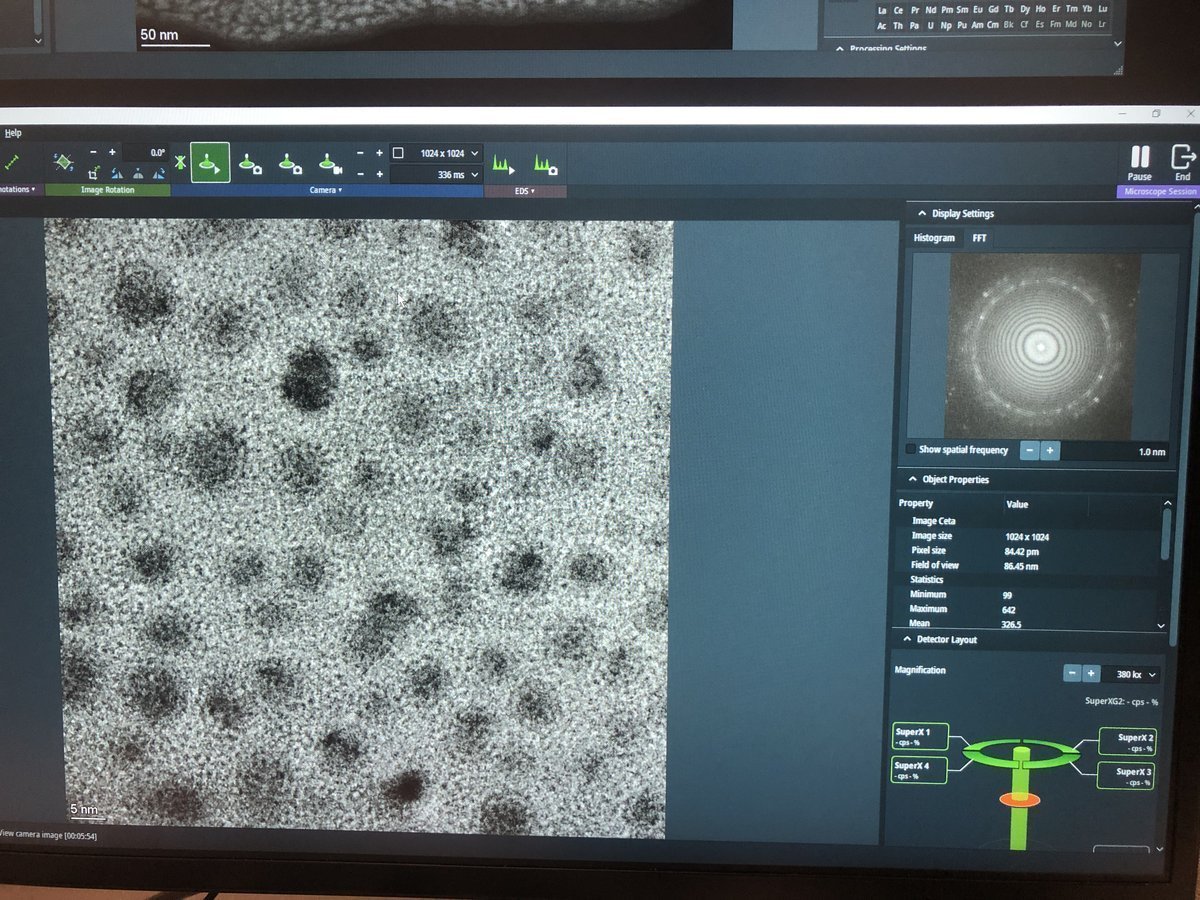The height and width of the screenshot is (900, 1200).
Task: Click the active camera live view icon
Action: click(x=209, y=163)
